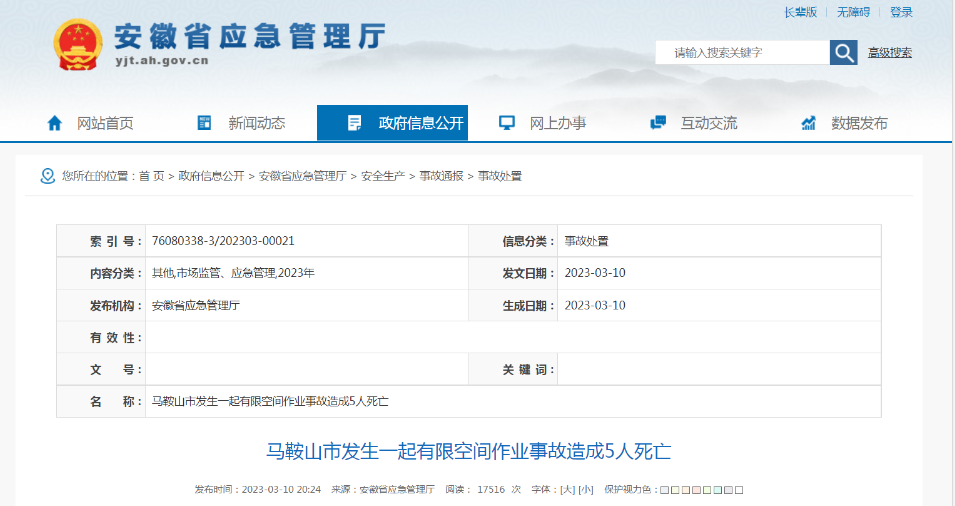Click the home icon beside 网站首页
Screen dimensions: 955x506
tap(54, 123)
